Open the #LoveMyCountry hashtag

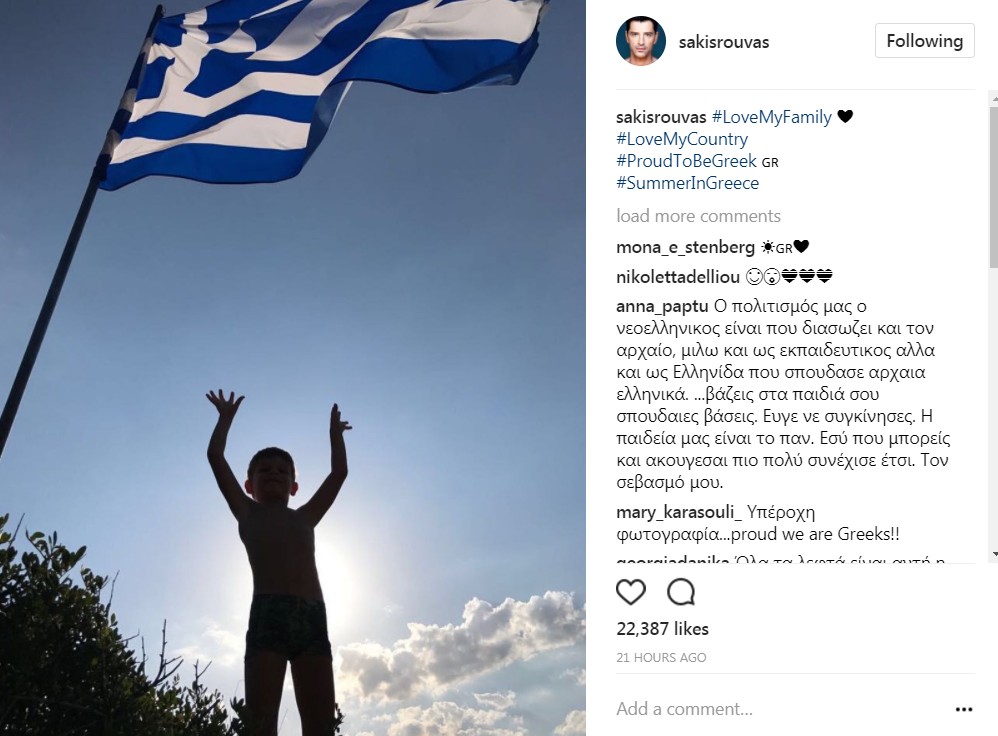coord(682,139)
